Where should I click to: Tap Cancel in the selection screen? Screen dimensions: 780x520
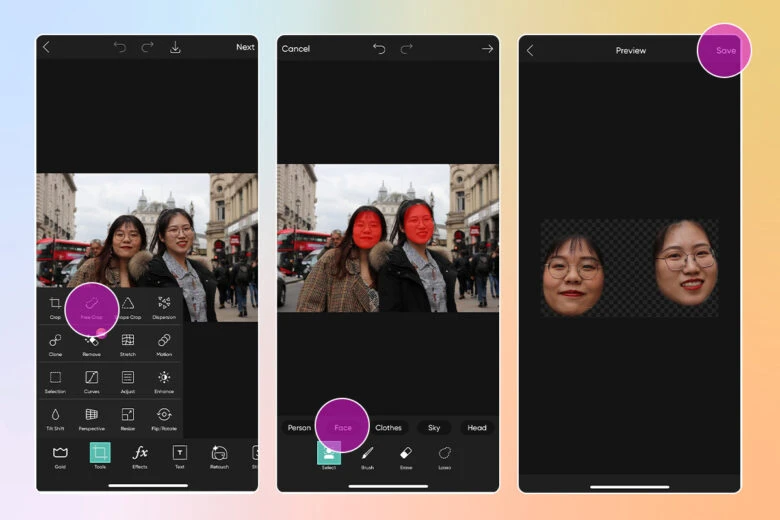[x=296, y=48]
